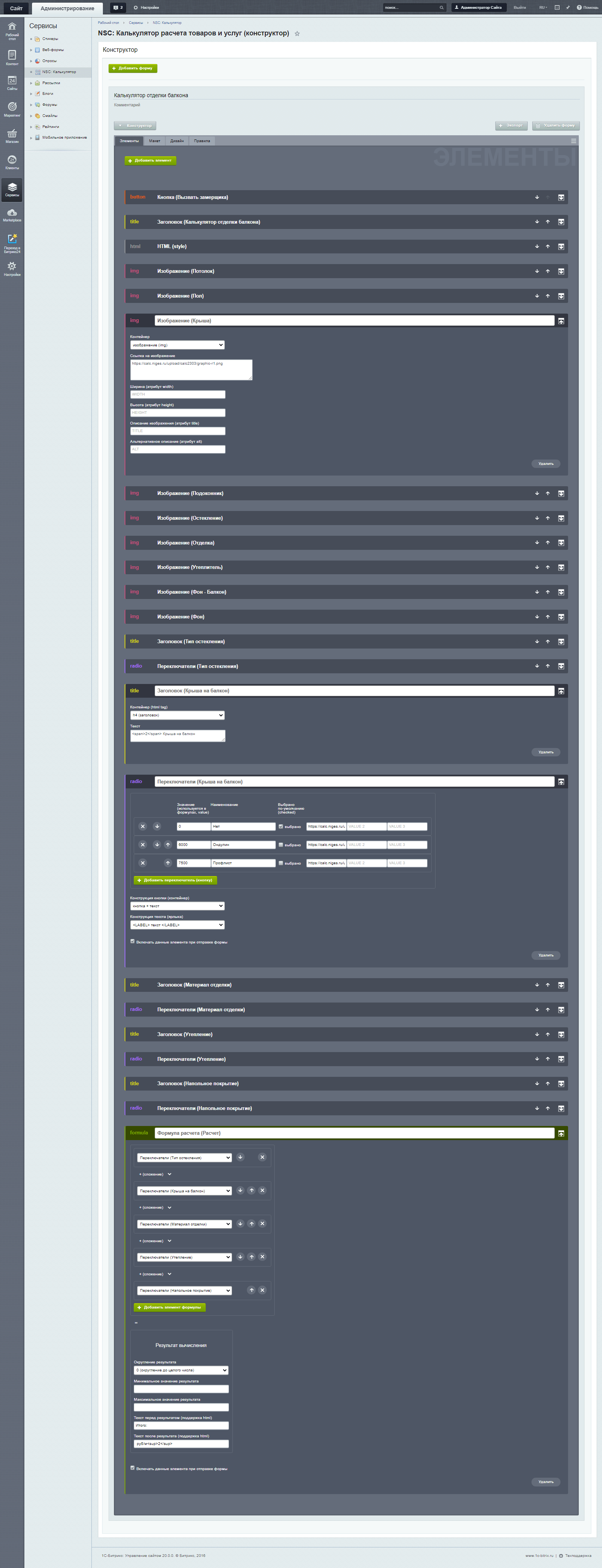The height and width of the screenshot is (1568, 602).
Task: Expand Блоги in the services tree
Action: point(31,94)
